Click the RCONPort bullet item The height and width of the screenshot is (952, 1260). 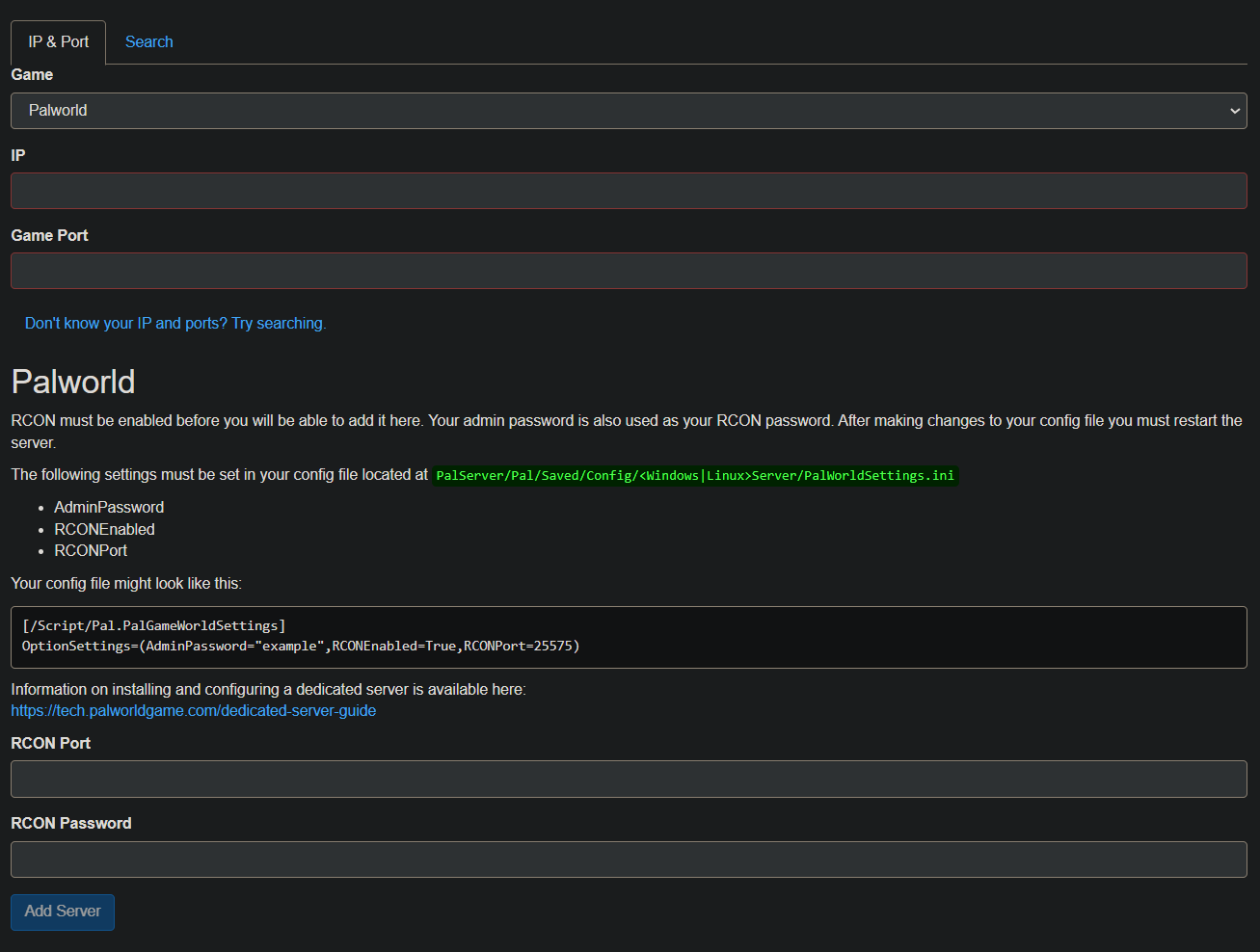(91, 549)
